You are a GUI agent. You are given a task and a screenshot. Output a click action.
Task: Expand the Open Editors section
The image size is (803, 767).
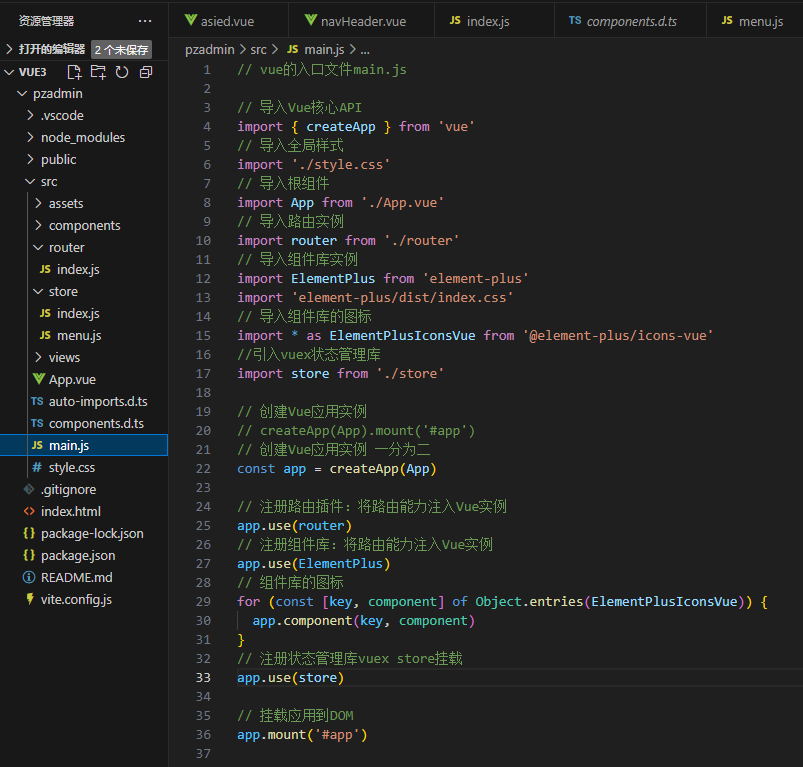click(9, 49)
